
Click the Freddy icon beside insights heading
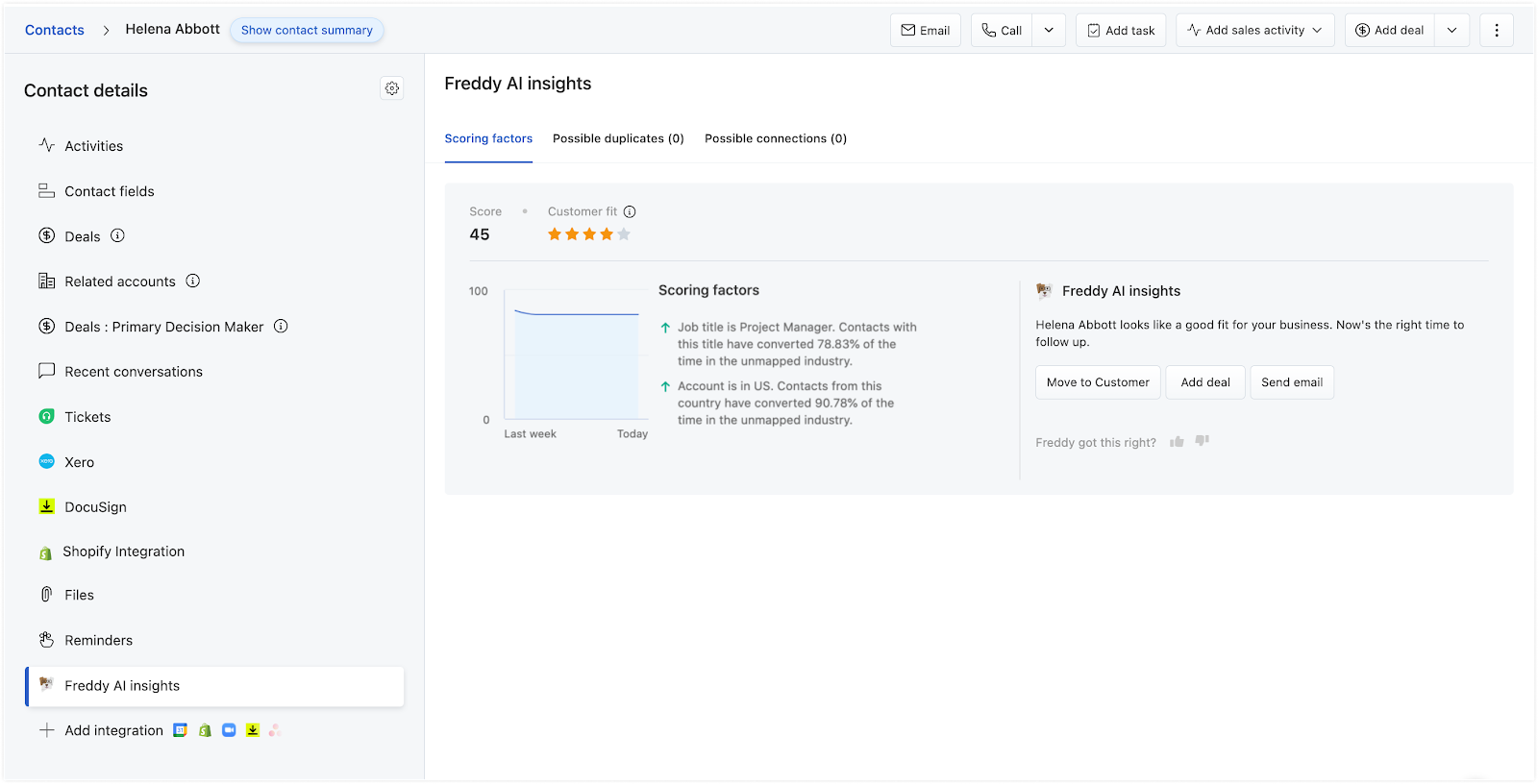1044,290
